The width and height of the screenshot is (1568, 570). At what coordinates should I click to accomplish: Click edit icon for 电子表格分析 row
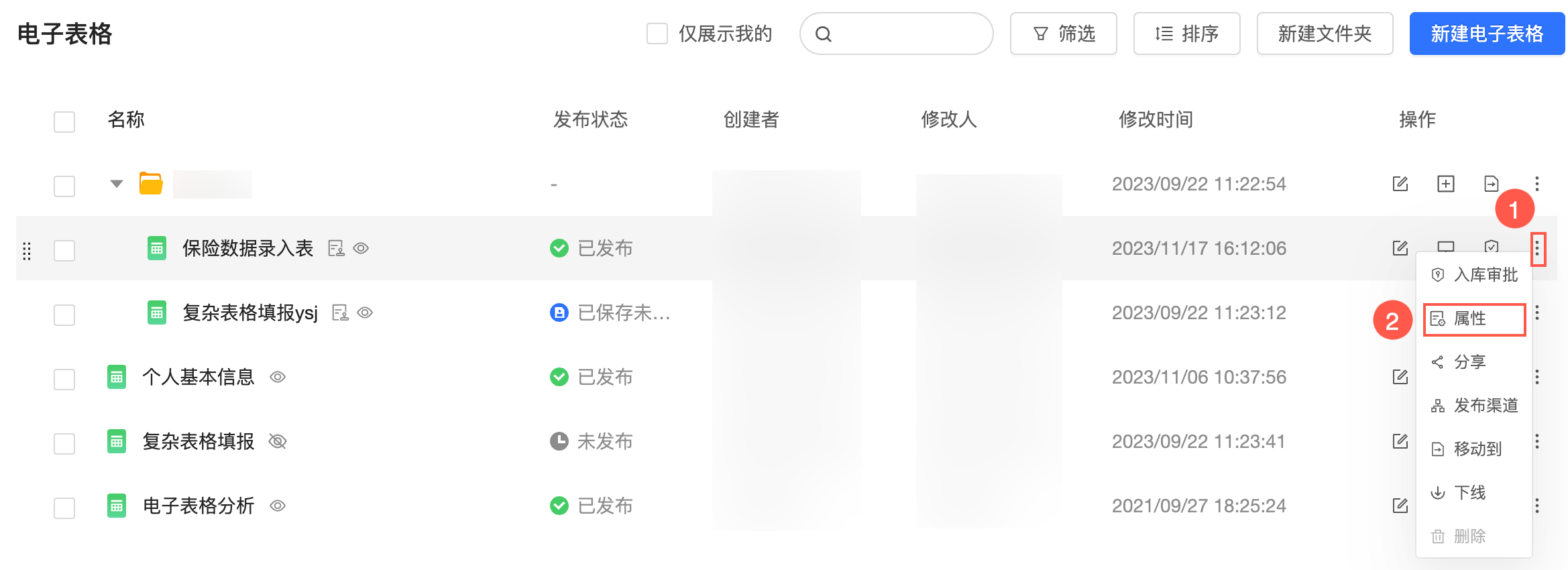[1400, 506]
